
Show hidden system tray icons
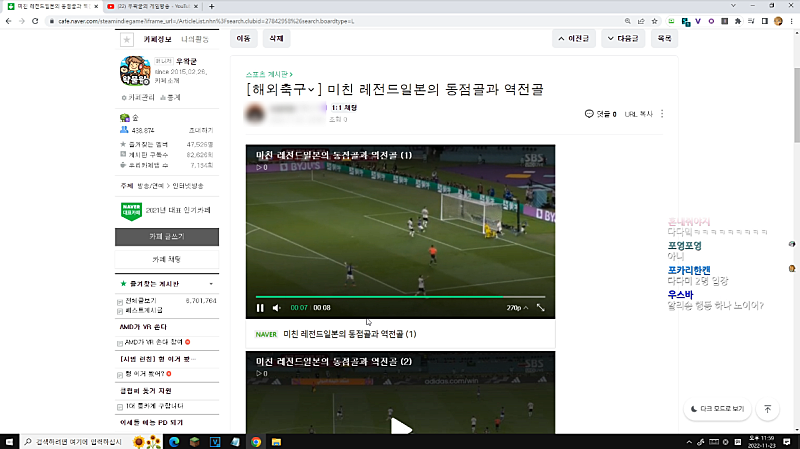(x=689, y=442)
